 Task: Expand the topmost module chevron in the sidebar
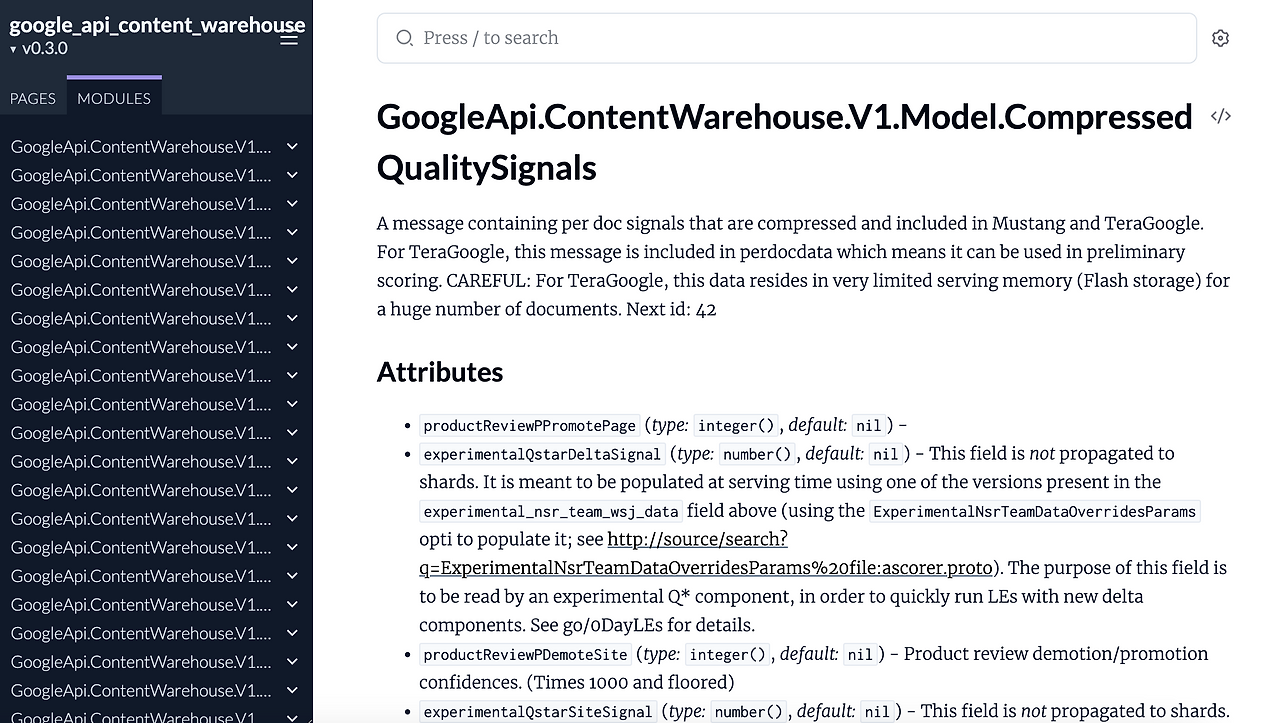292,146
